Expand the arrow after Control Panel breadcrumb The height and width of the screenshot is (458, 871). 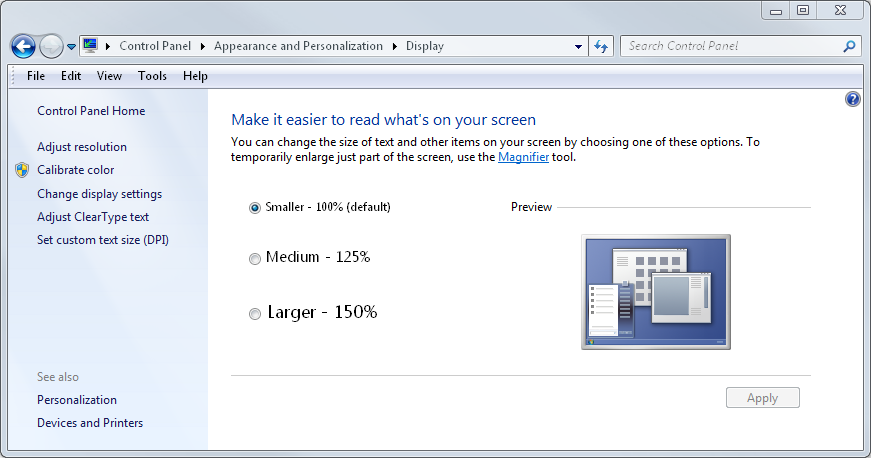pos(203,46)
